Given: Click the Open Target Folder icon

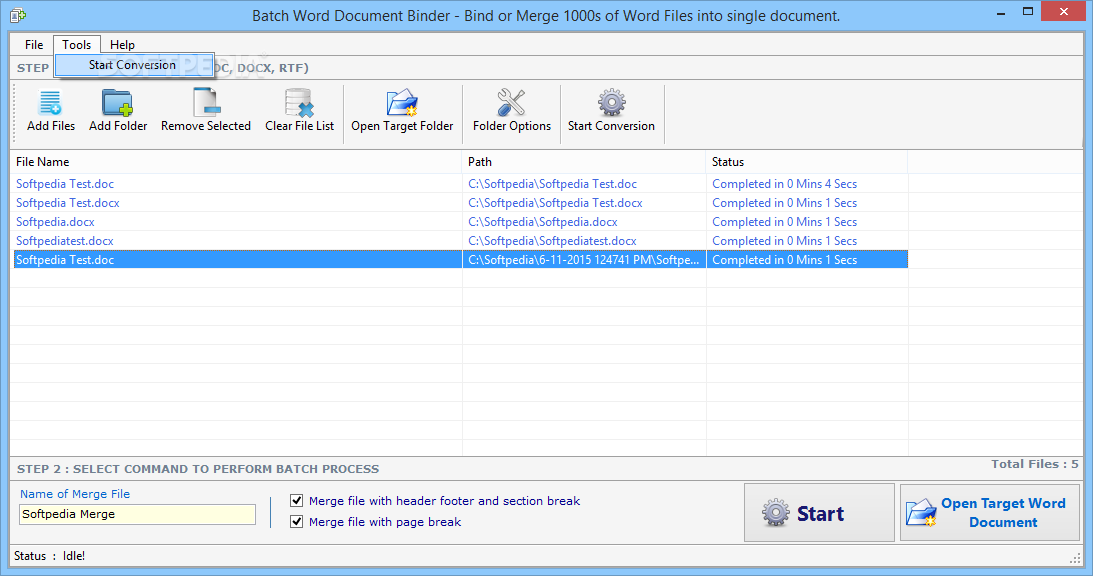Looking at the screenshot, I should click(402, 103).
